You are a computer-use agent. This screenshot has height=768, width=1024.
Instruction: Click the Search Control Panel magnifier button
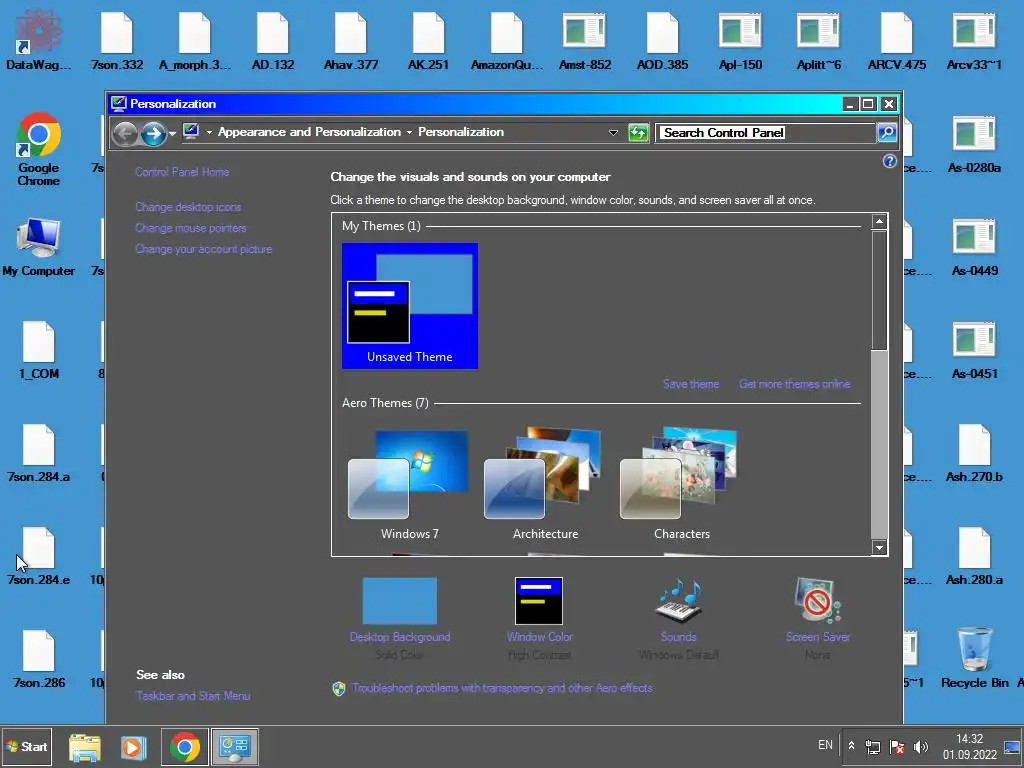click(x=886, y=133)
